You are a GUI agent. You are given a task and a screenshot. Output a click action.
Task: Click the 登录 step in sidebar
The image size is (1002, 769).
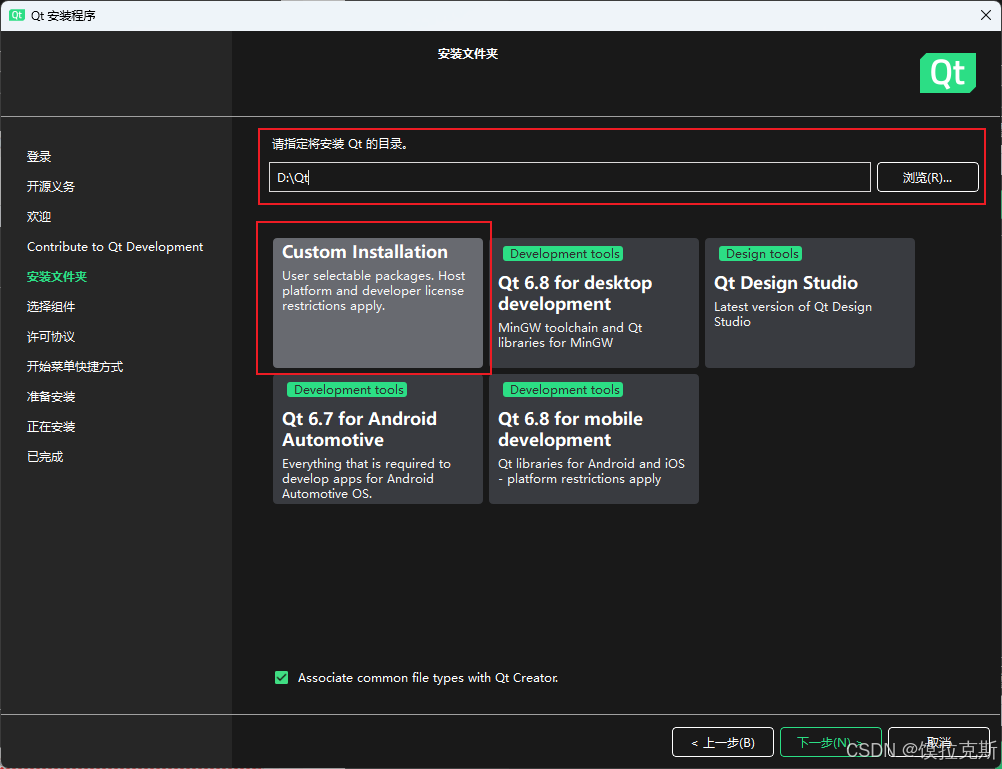[x=39, y=157]
